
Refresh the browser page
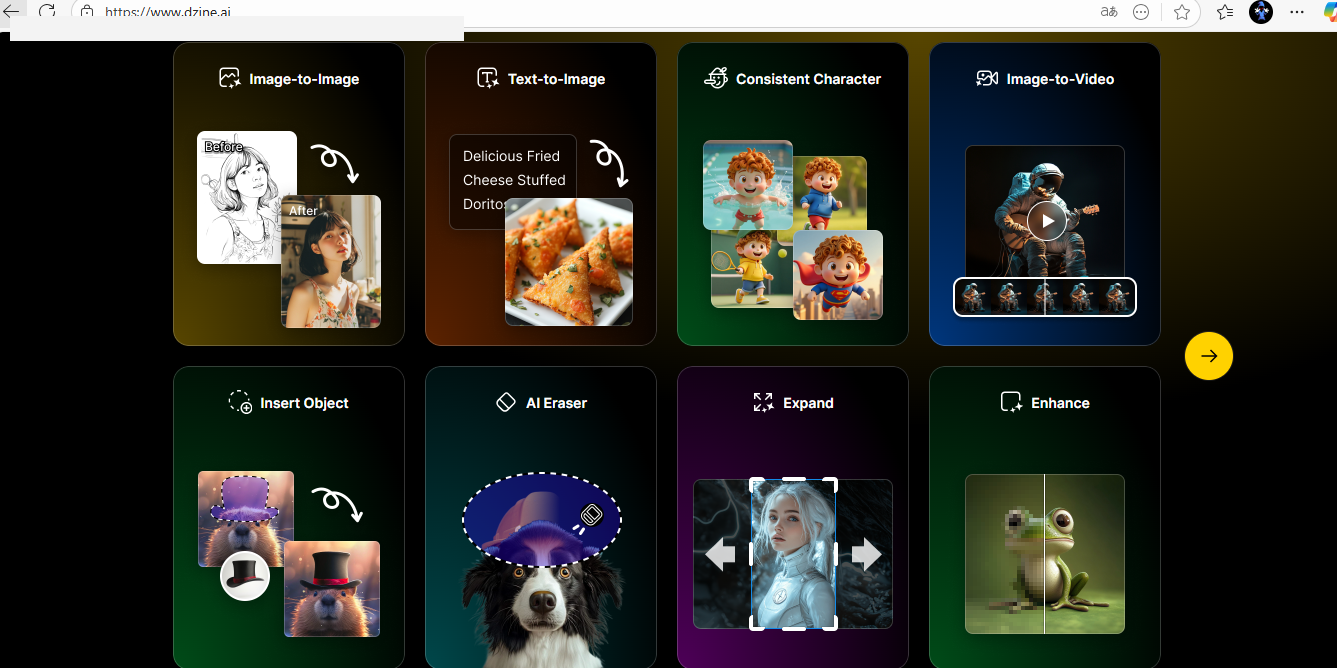click(x=47, y=12)
